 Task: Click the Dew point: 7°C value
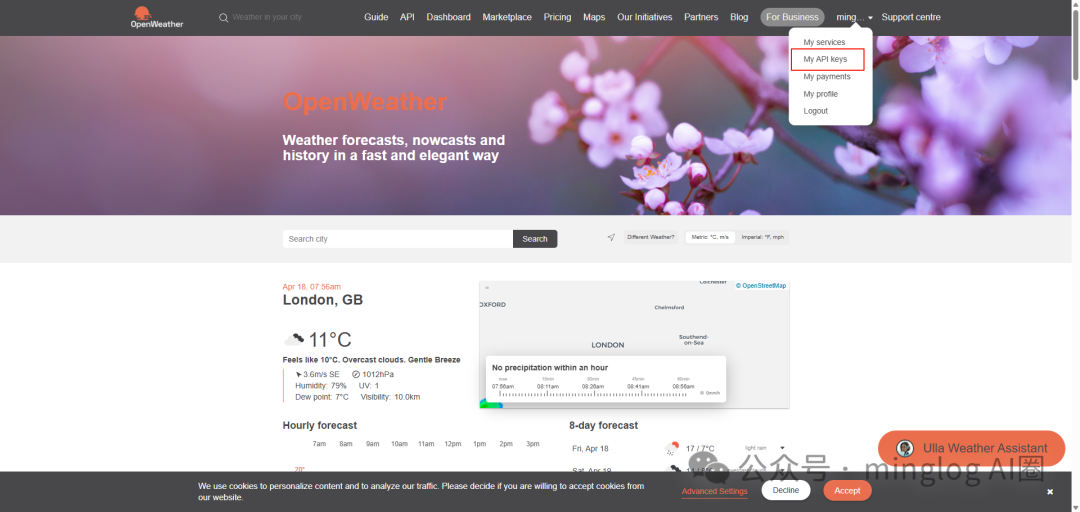(322, 397)
